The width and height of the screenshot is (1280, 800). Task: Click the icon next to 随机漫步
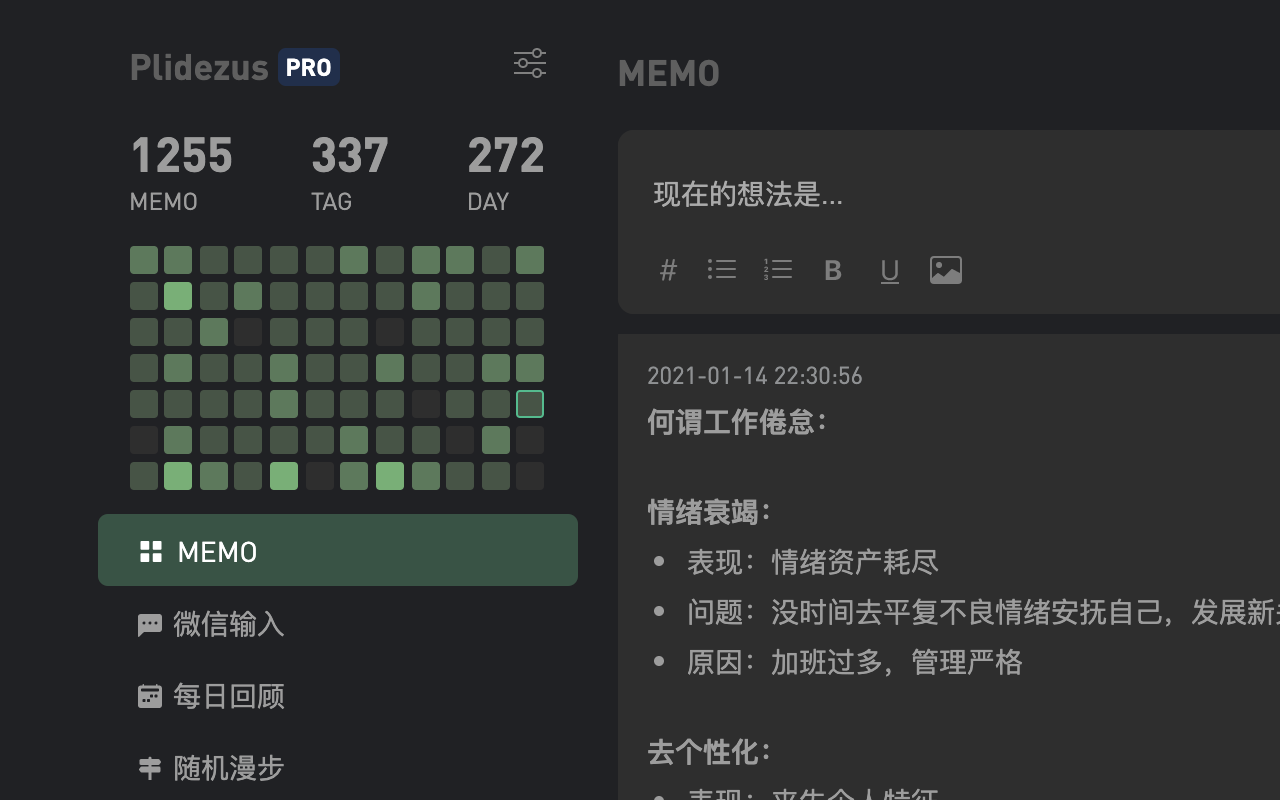150,768
